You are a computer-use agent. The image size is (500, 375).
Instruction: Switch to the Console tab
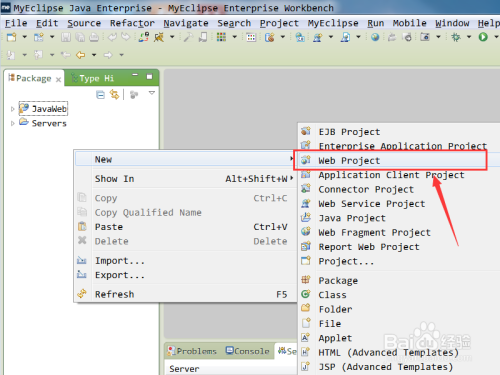[248, 351]
